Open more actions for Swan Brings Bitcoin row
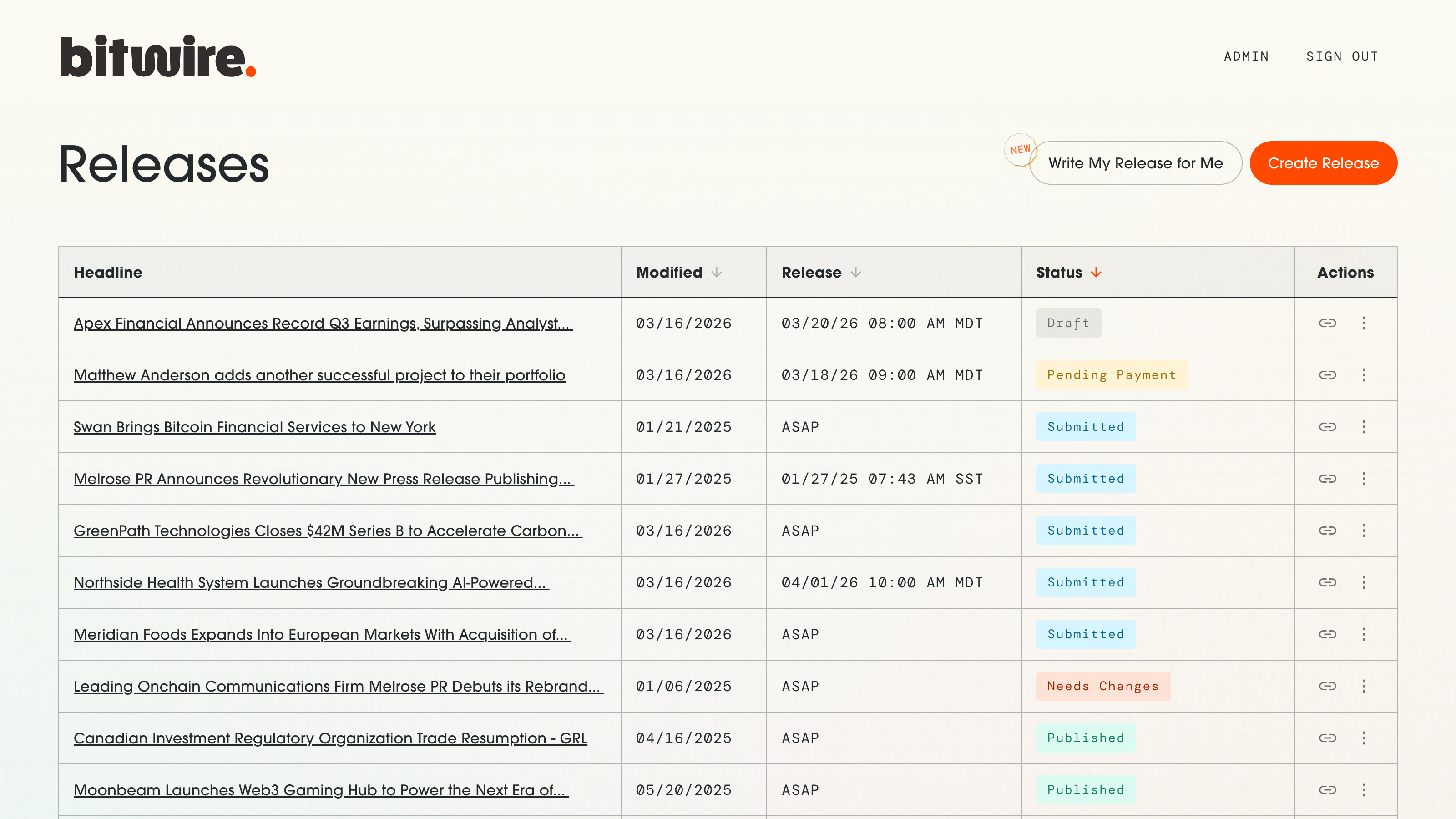Screen dimensions: 1456x819 pos(1364,427)
